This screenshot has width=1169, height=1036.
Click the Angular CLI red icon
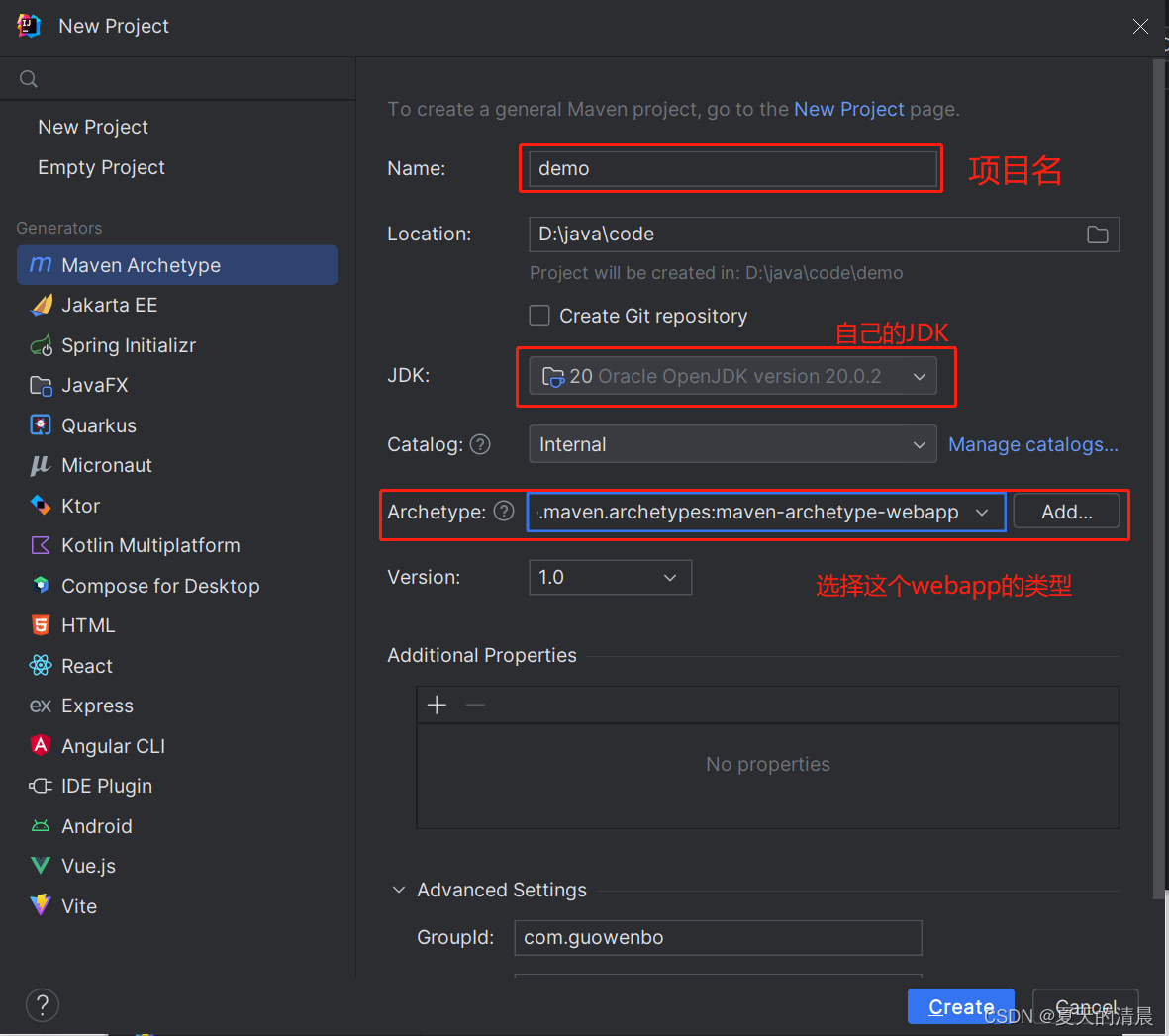pyautogui.click(x=41, y=745)
